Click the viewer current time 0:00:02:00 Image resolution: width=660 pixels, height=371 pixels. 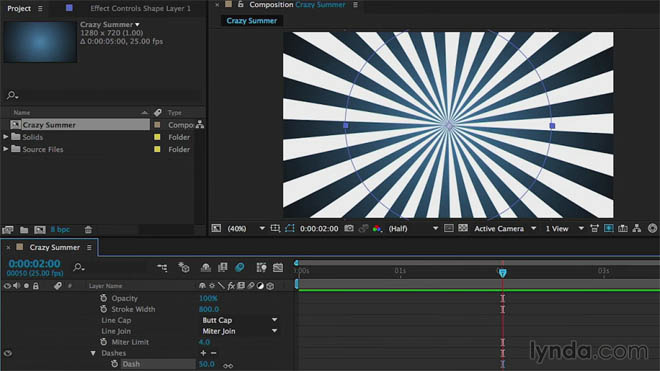tap(319, 228)
